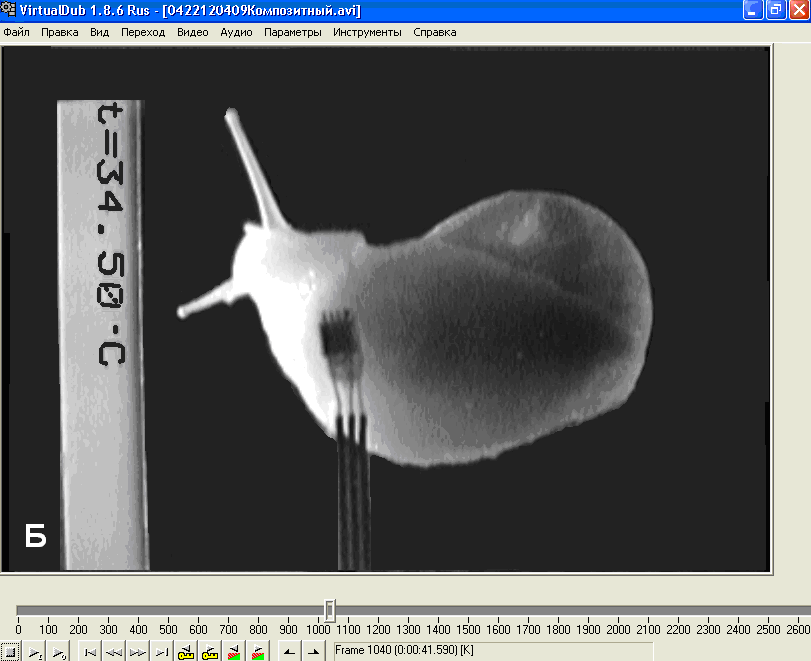Open the Вид menu
Screen dimensions: 811x661
point(99,32)
